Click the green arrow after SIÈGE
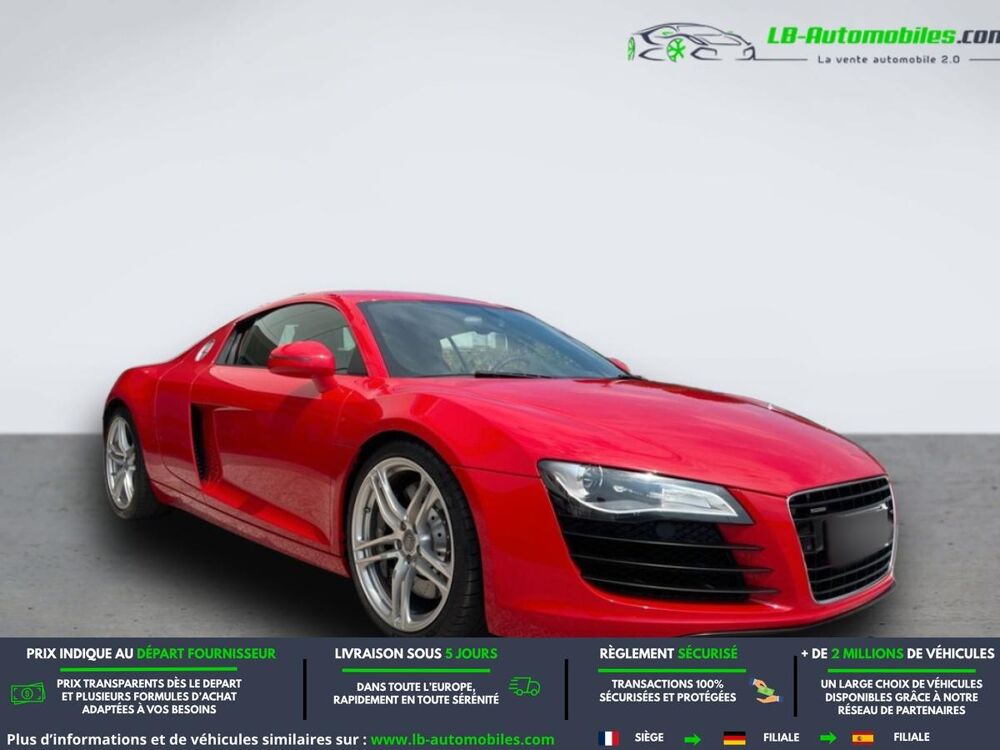1000x750 pixels. [x=693, y=739]
